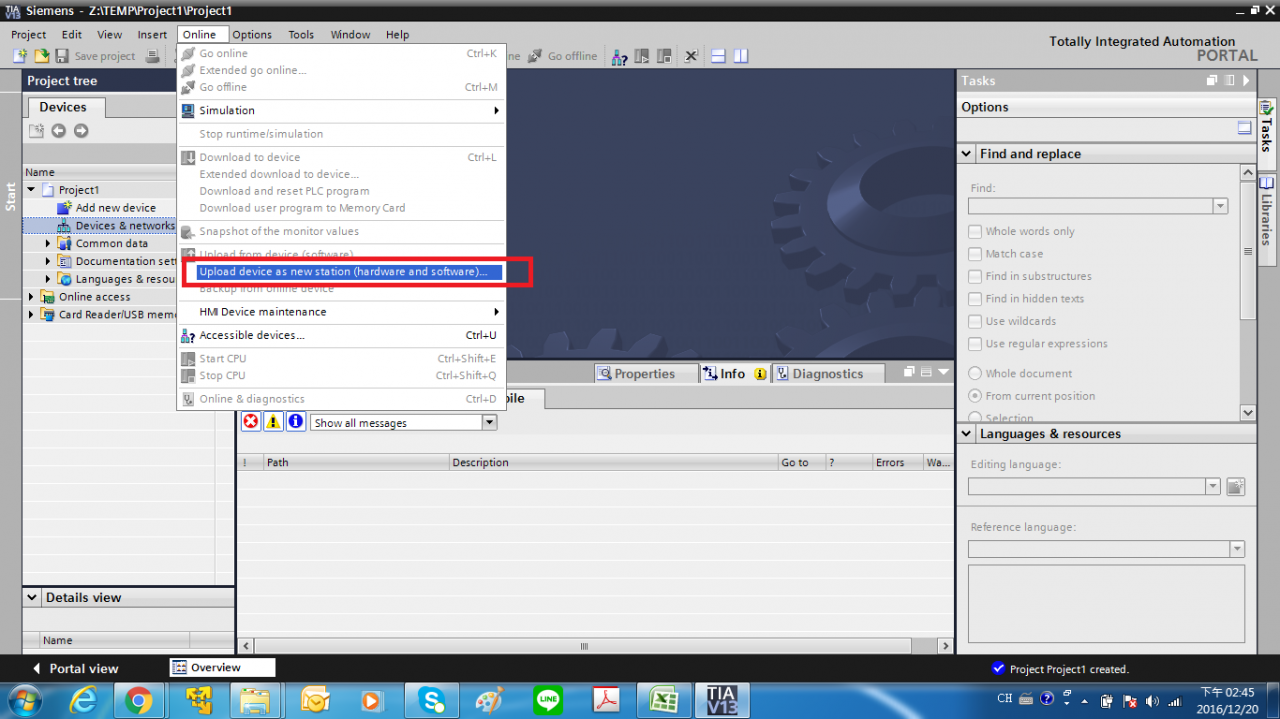This screenshot has height=719, width=1280.
Task: Click the options view icon under Options
Action: pyautogui.click(x=1244, y=128)
